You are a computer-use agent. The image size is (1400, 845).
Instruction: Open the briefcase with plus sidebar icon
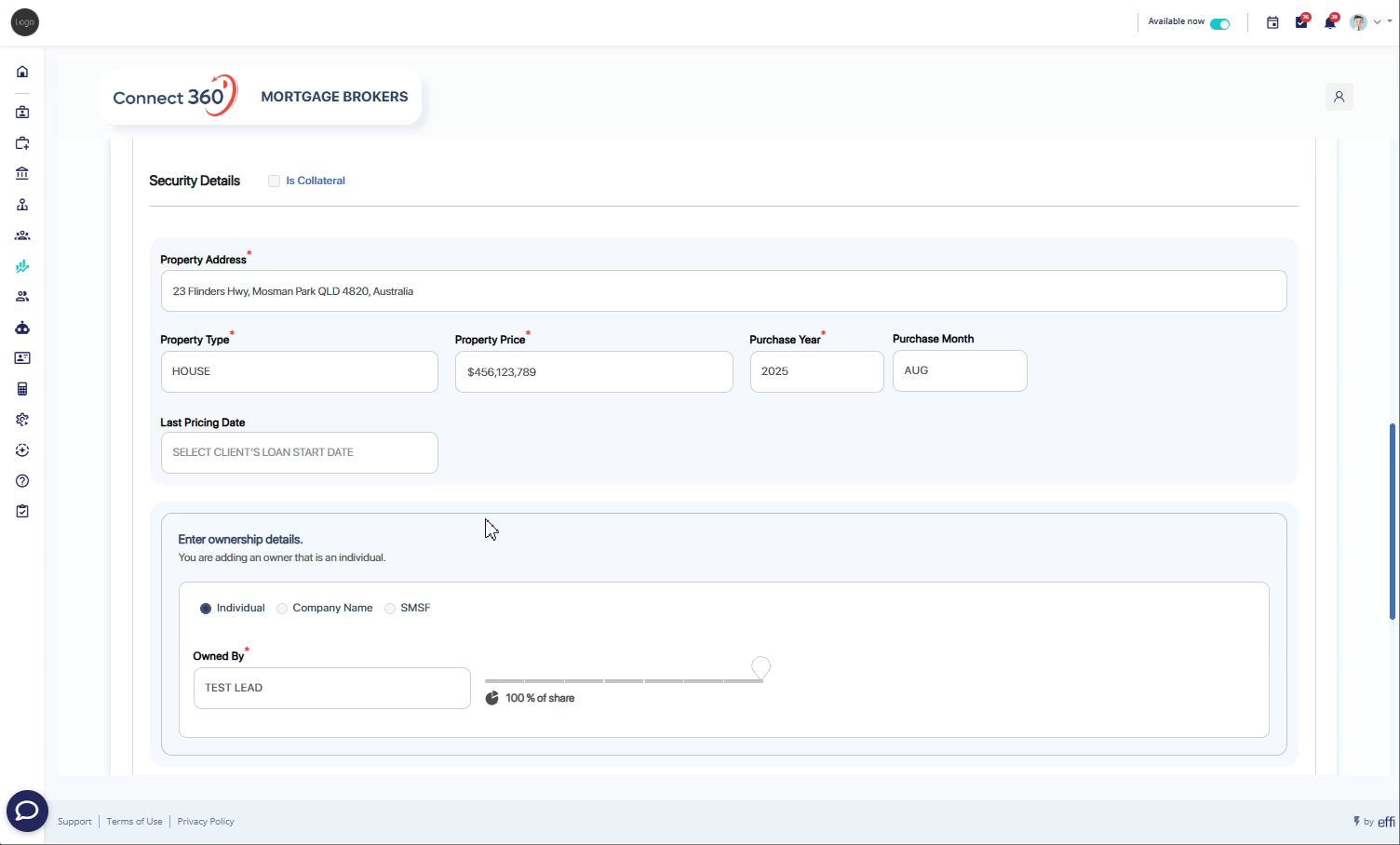[22, 143]
